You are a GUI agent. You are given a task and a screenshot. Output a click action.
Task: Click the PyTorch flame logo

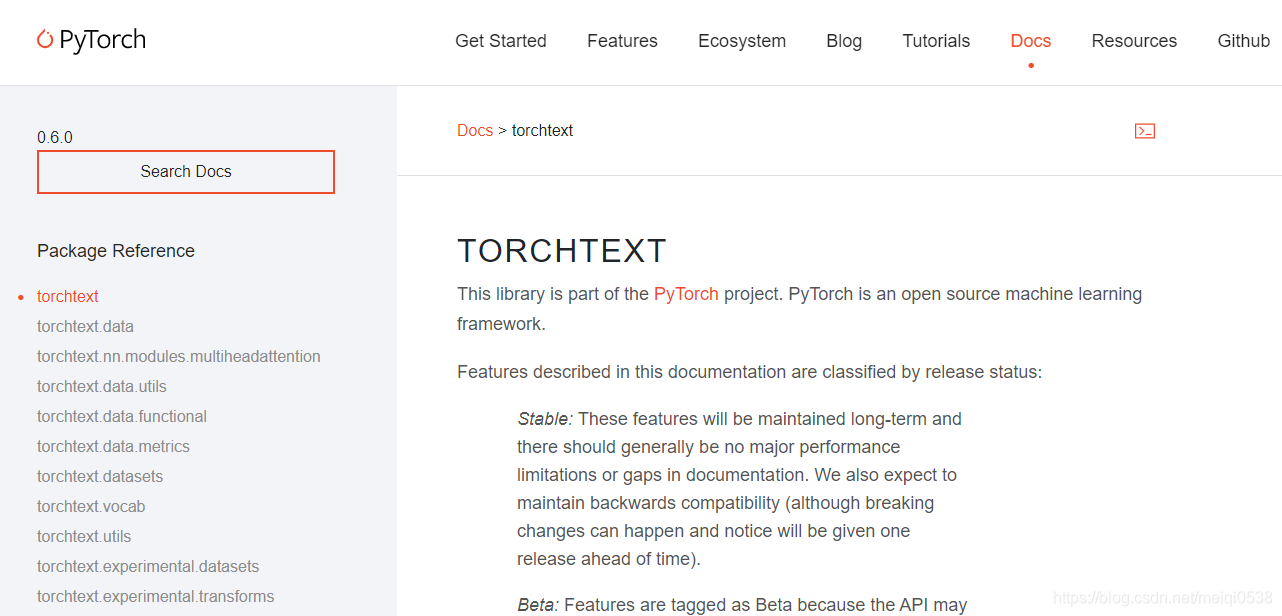tap(44, 39)
